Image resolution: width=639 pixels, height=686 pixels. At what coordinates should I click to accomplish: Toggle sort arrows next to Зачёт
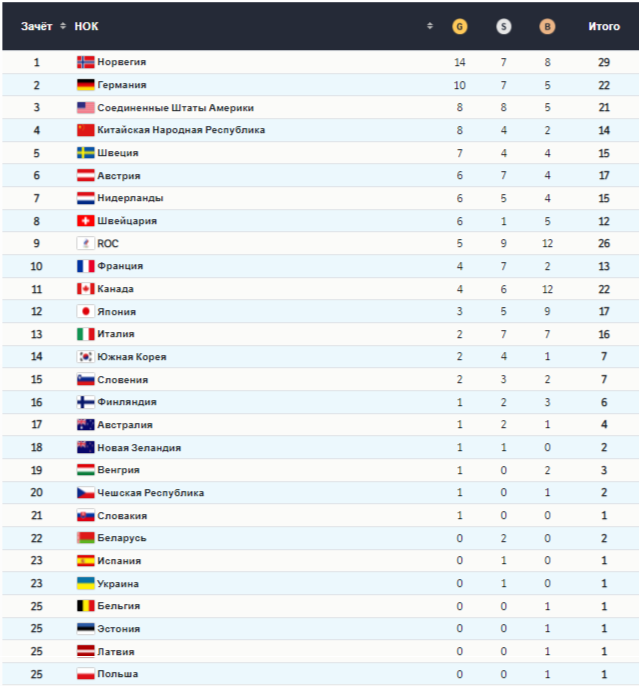point(63,26)
